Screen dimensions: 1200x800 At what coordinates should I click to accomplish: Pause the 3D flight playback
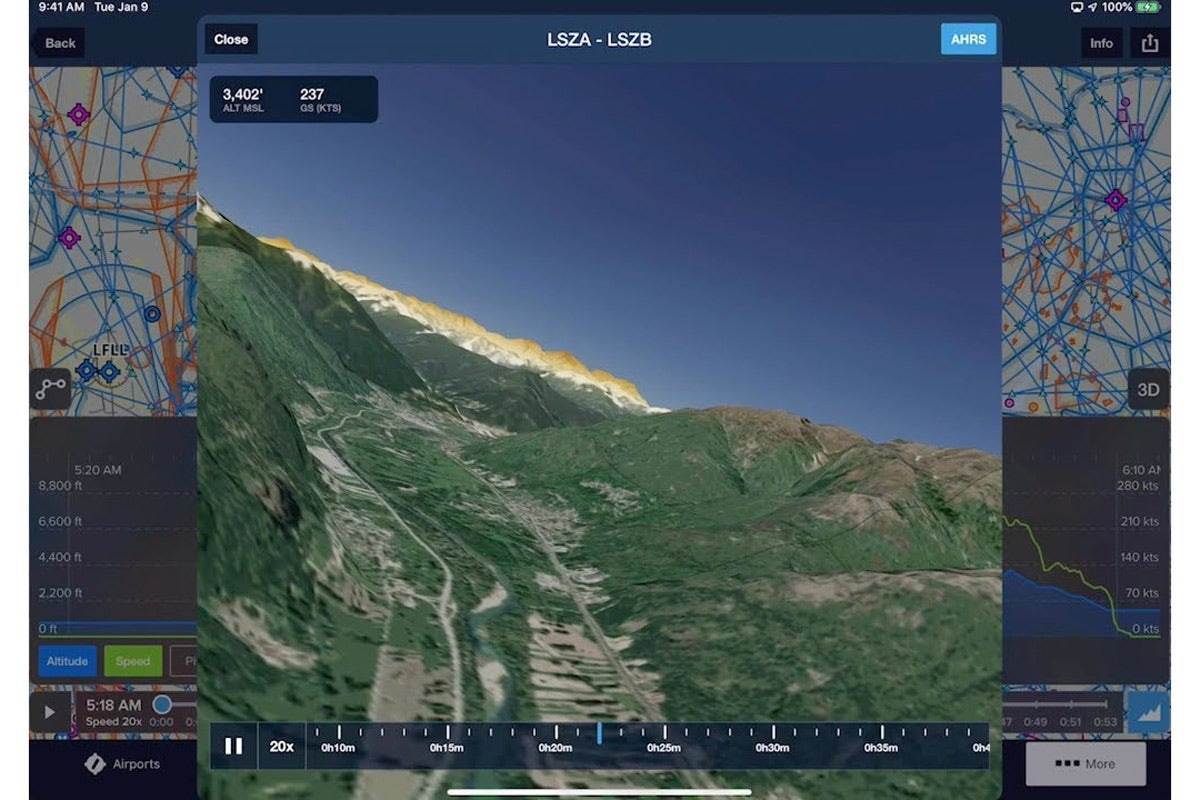[x=234, y=746]
